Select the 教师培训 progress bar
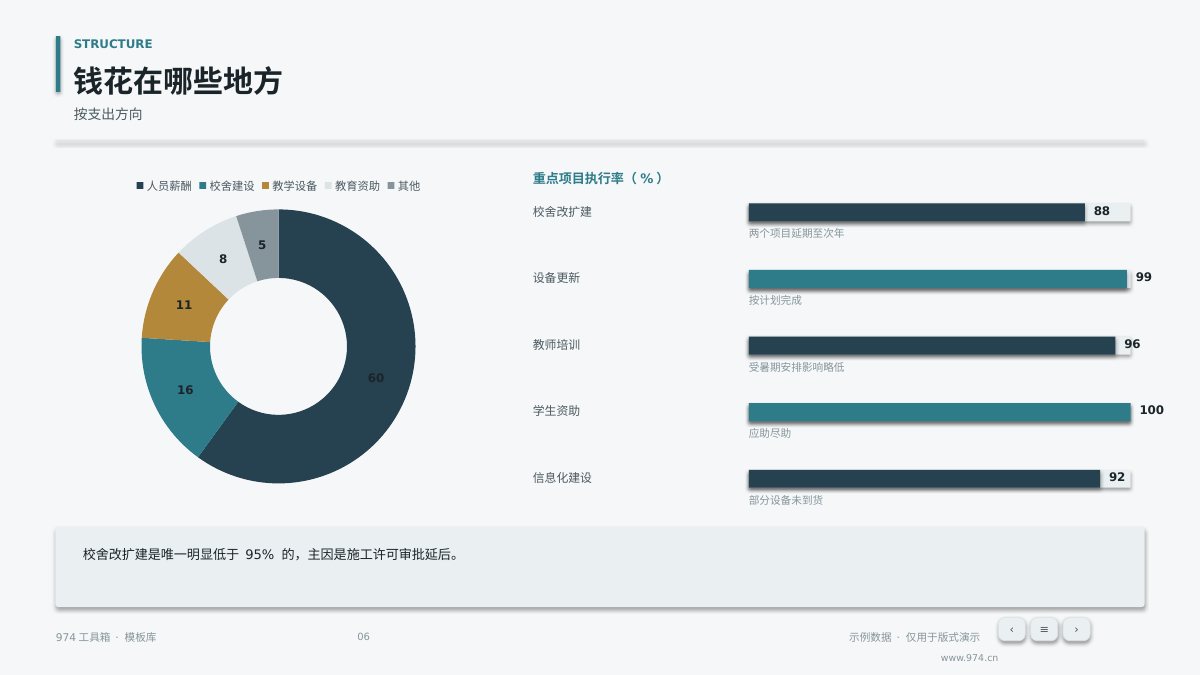 pos(939,345)
